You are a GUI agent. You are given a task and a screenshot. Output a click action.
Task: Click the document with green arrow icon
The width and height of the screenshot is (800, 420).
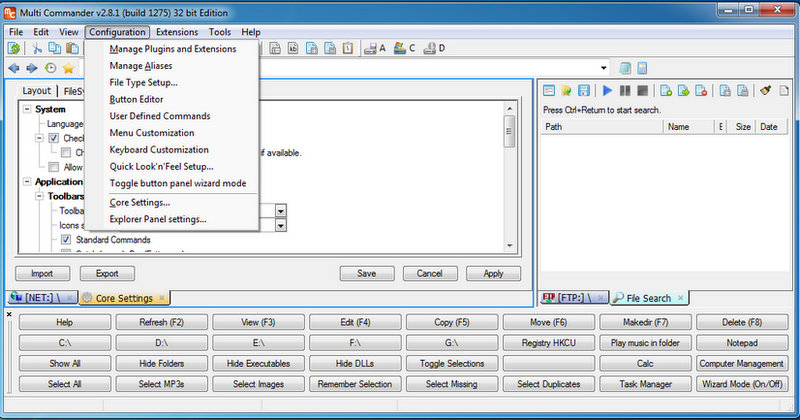coord(684,91)
